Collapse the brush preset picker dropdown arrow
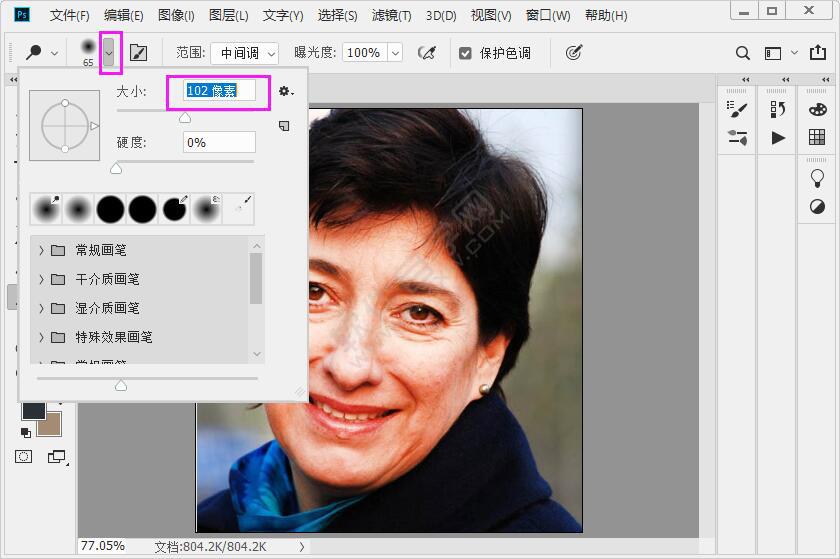The width and height of the screenshot is (840, 559). [x=109, y=52]
